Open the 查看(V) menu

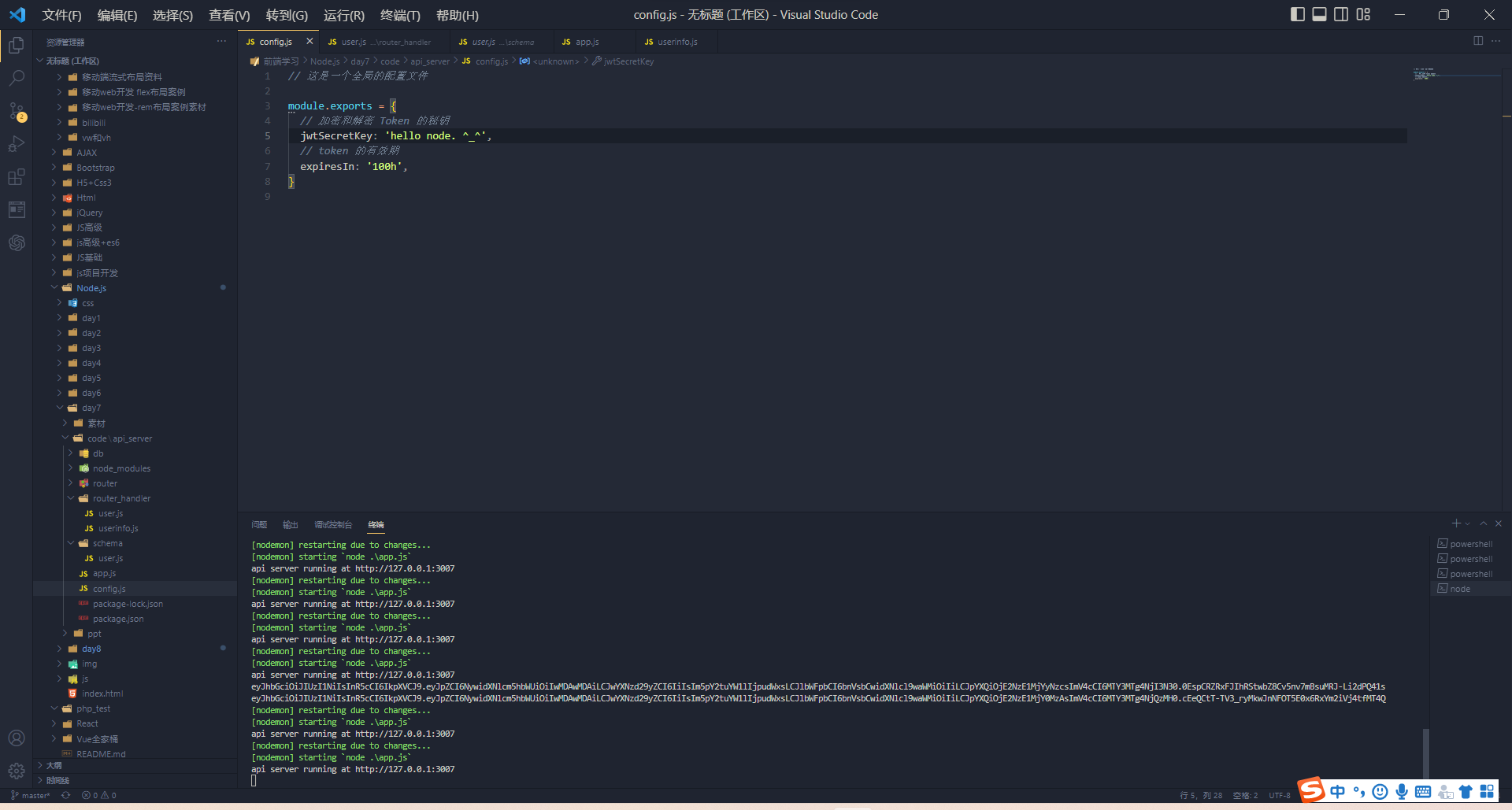[x=229, y=15]
